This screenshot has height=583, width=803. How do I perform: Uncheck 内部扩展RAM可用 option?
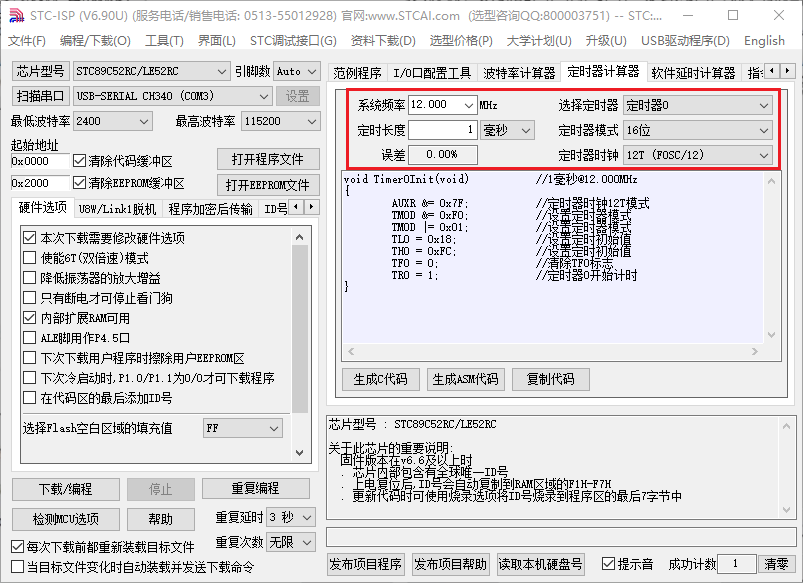(29, 318)
